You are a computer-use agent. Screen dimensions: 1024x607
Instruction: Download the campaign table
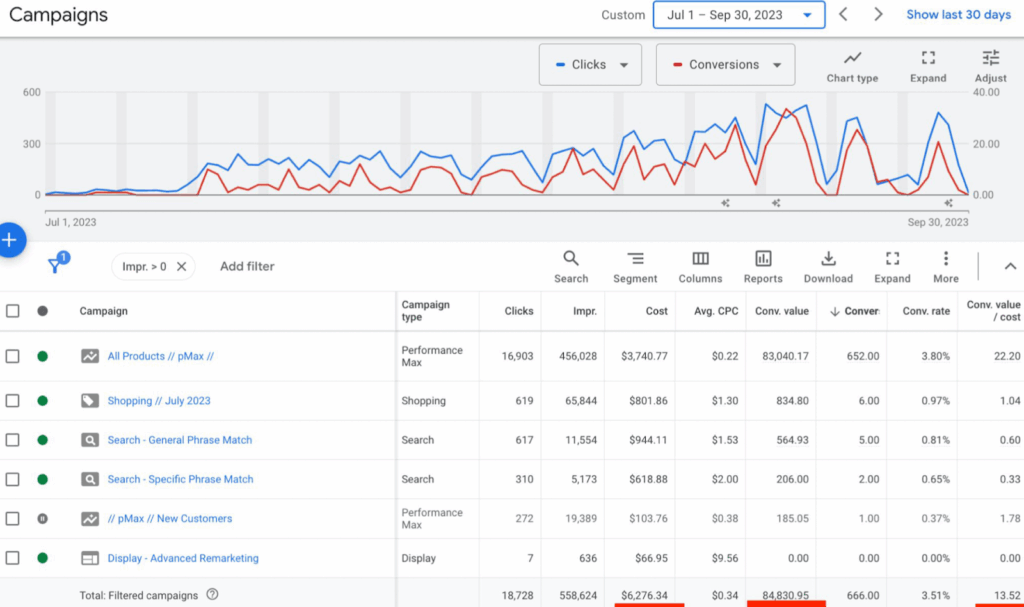tap(828, 267)
